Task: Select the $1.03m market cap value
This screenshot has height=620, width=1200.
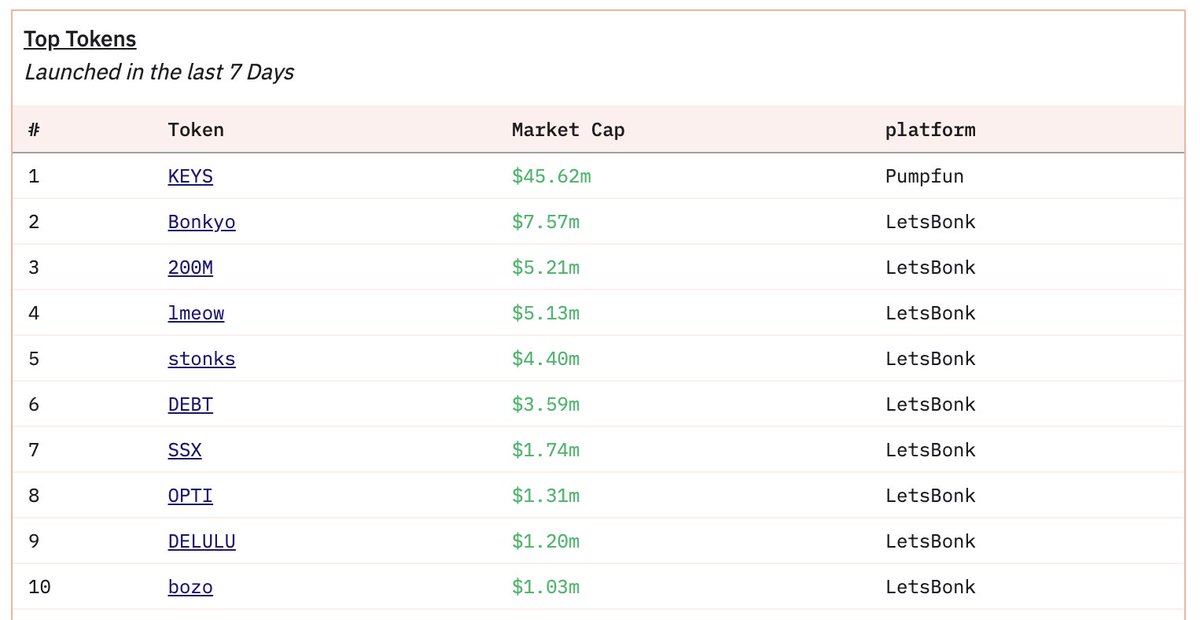Action: (545, 587)
